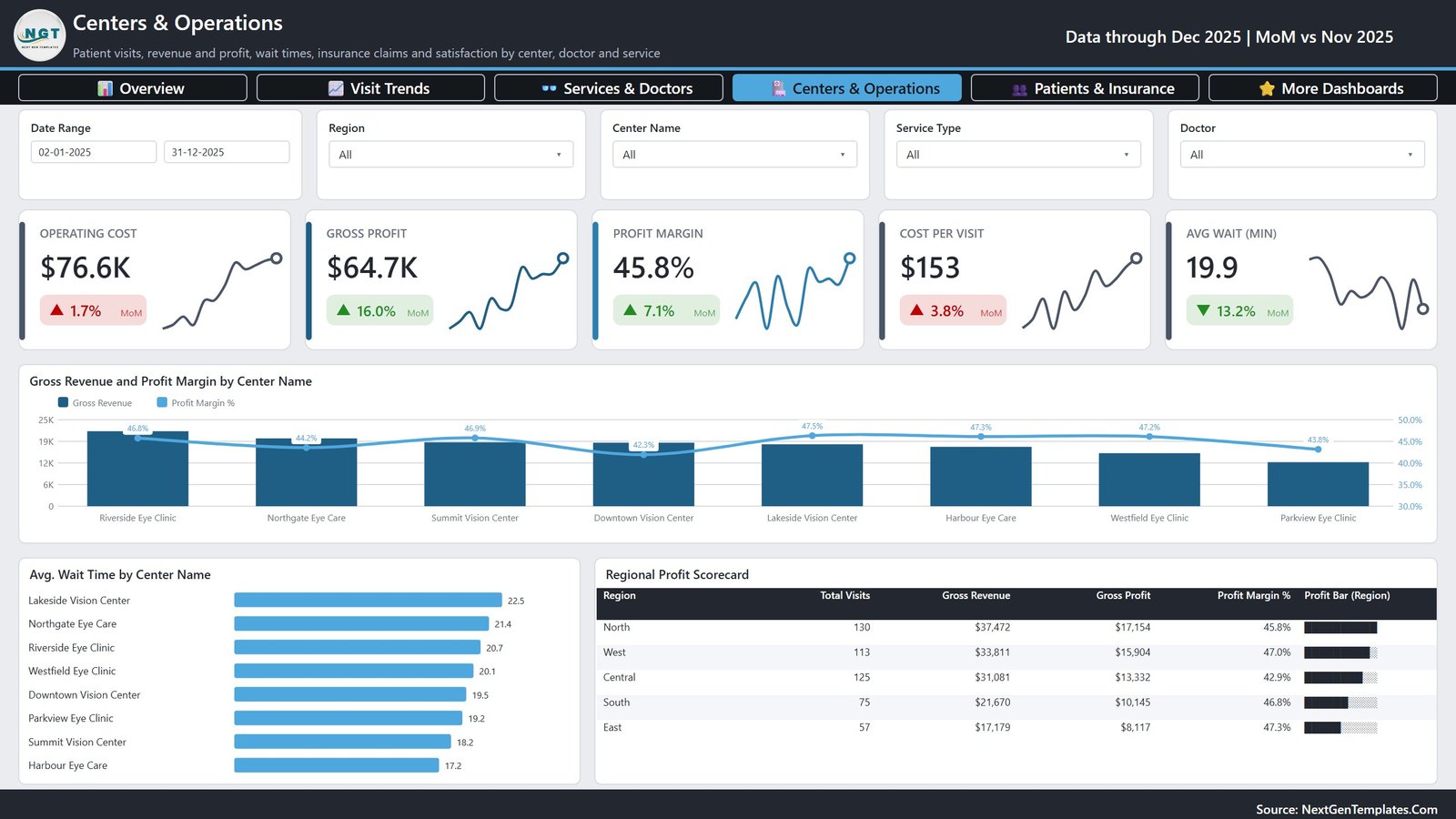Go to Services & Doctors tab
This screenshot has width=1456, height=819.
pos(609,88)
